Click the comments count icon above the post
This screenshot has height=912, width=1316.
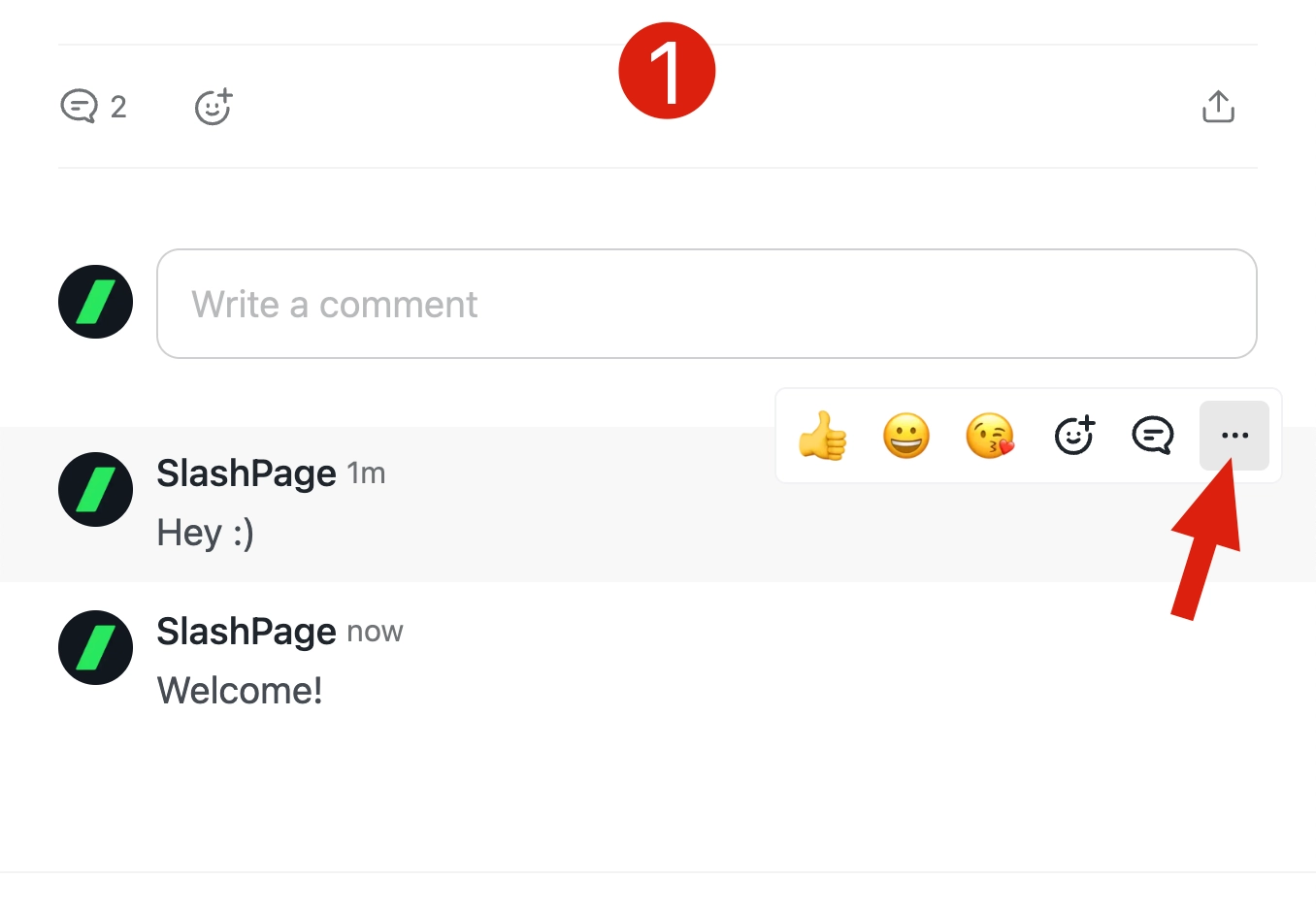point(80,107)
